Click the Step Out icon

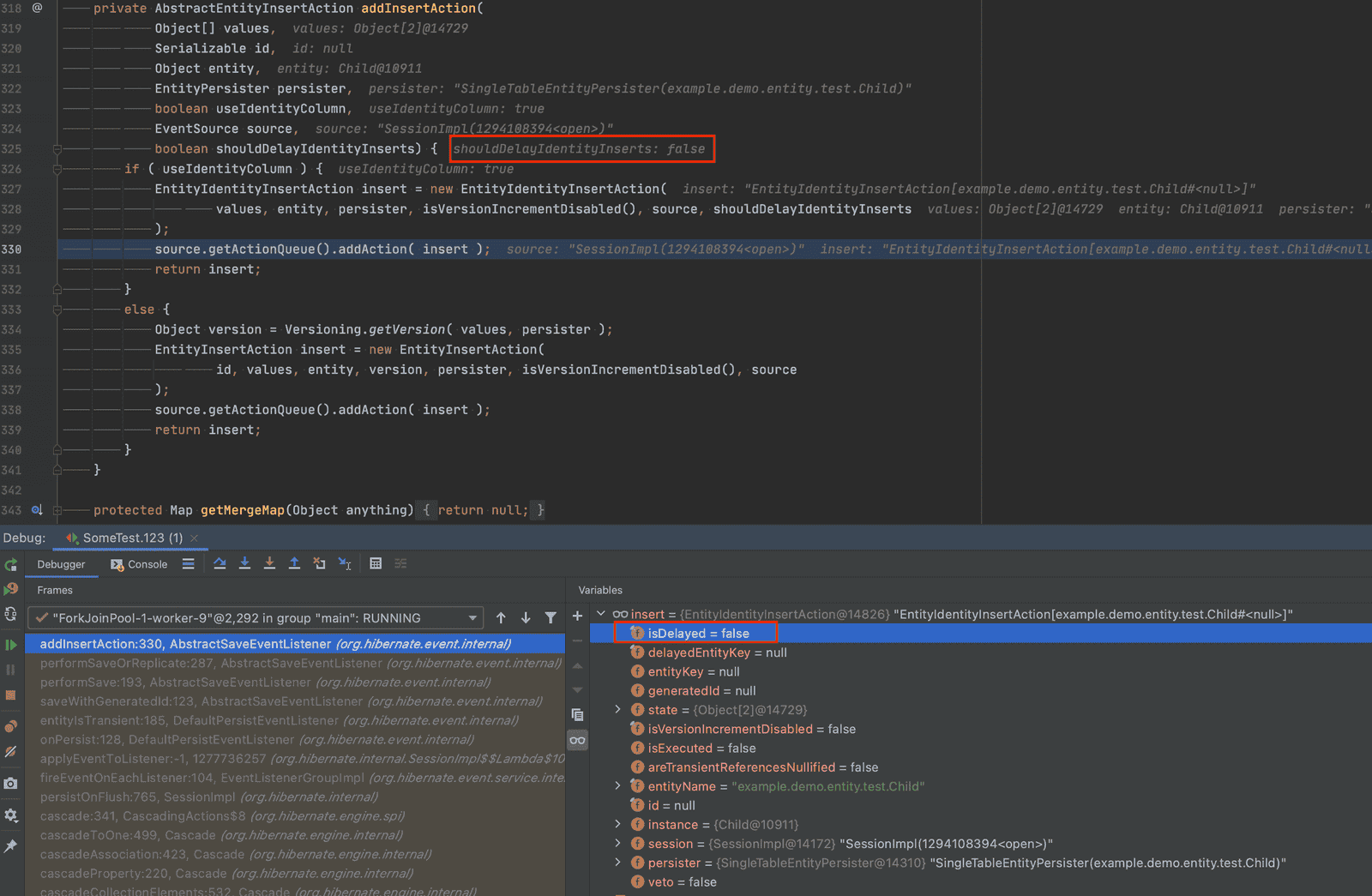294,563
